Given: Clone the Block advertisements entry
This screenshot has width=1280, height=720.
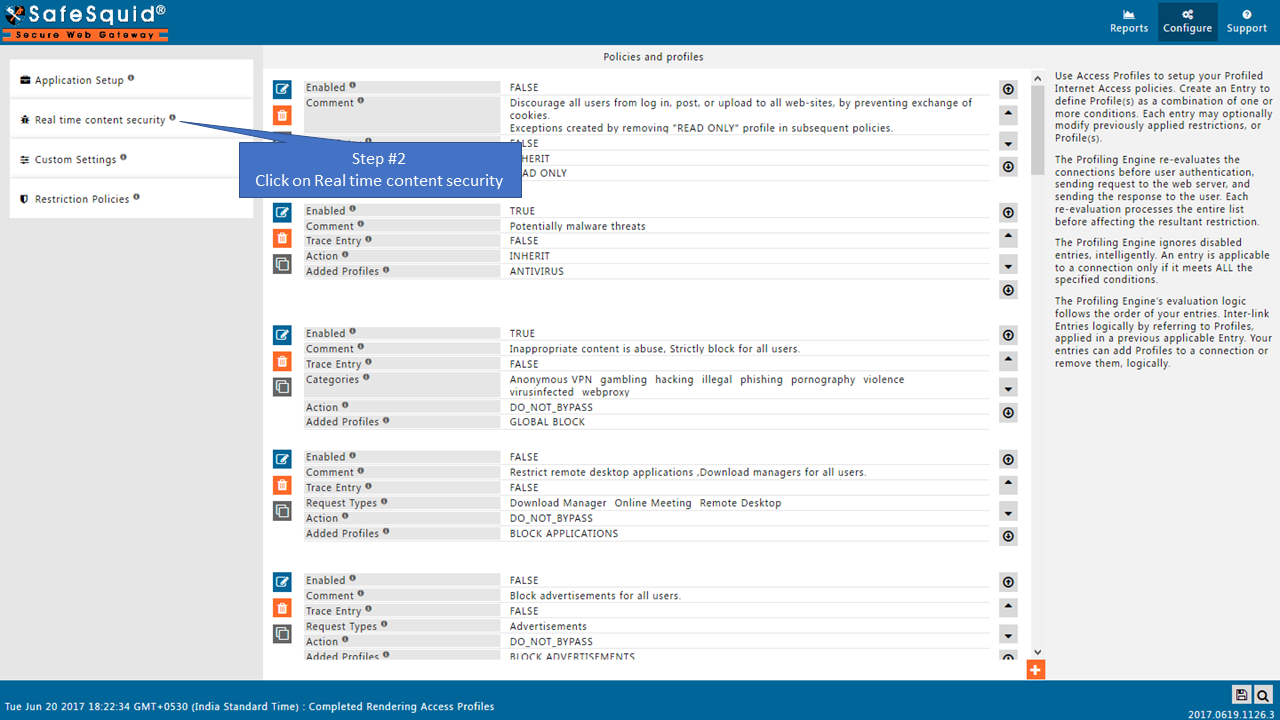Looking at the screenshot, I should coord(282,634).
